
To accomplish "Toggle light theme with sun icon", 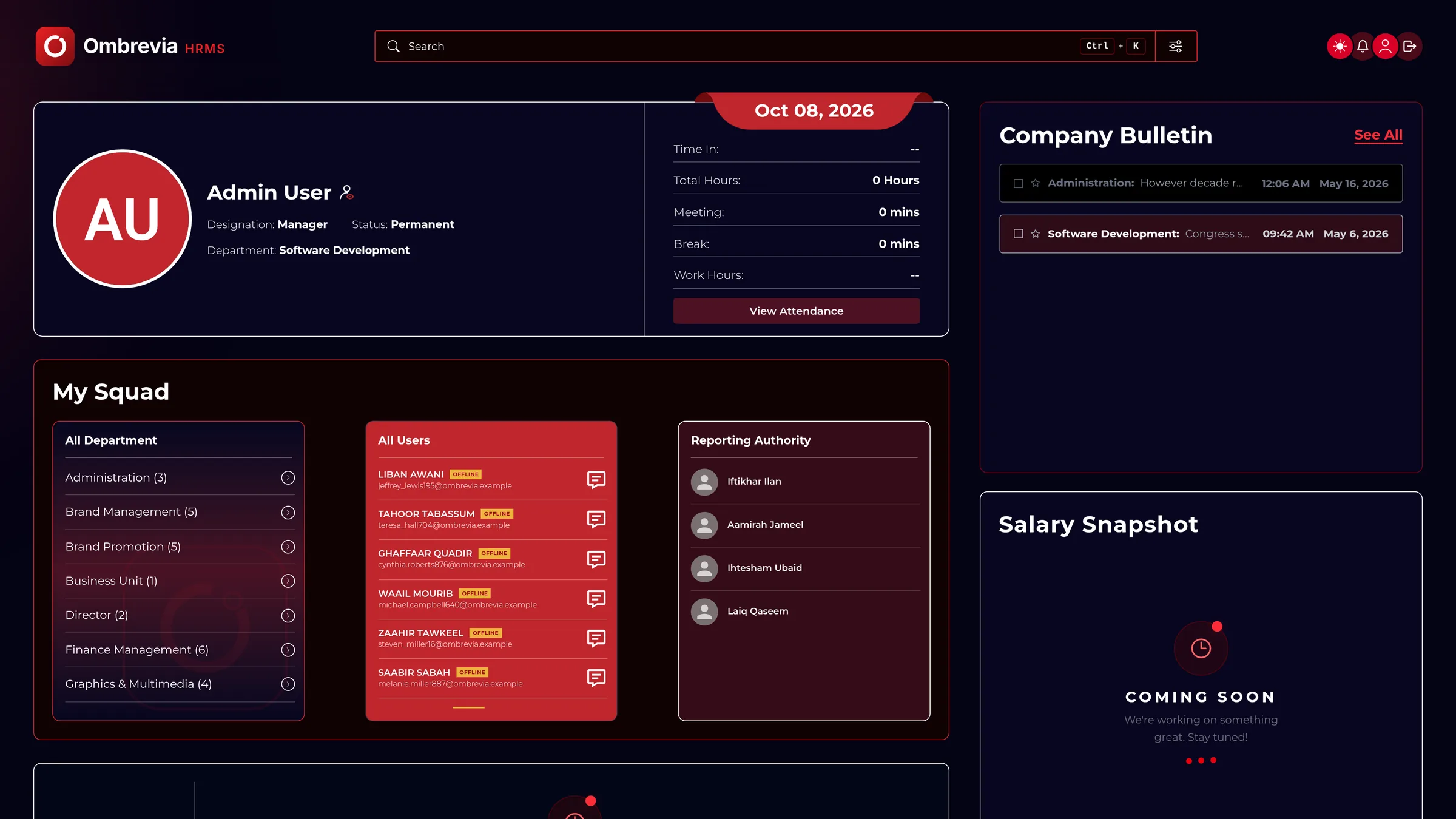I will click(1340, 46).
